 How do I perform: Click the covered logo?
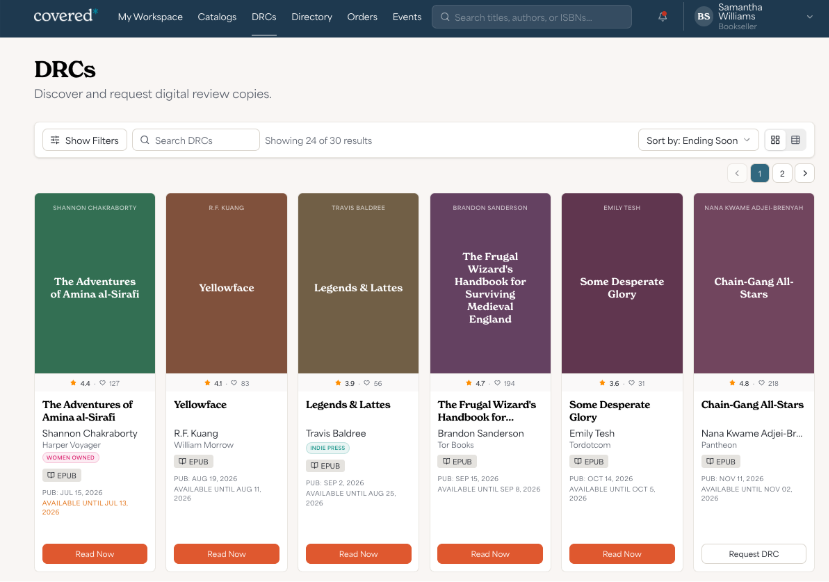click(x=66, y=15)
